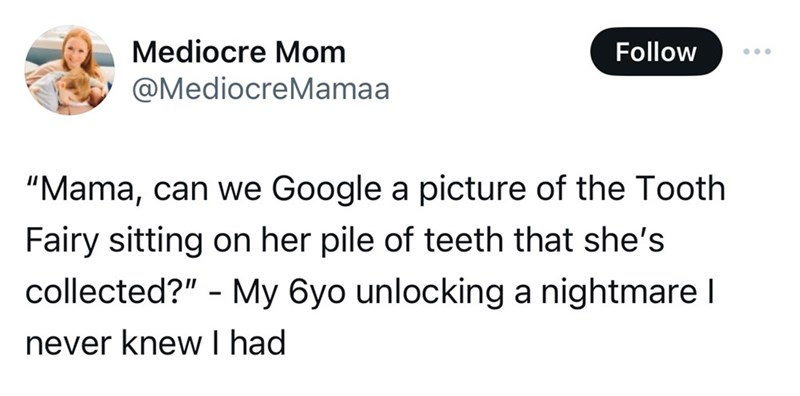Click the opening word "Mama," of the tweet
The width and height of the screenshot is (800, 396).
(87, 189)
